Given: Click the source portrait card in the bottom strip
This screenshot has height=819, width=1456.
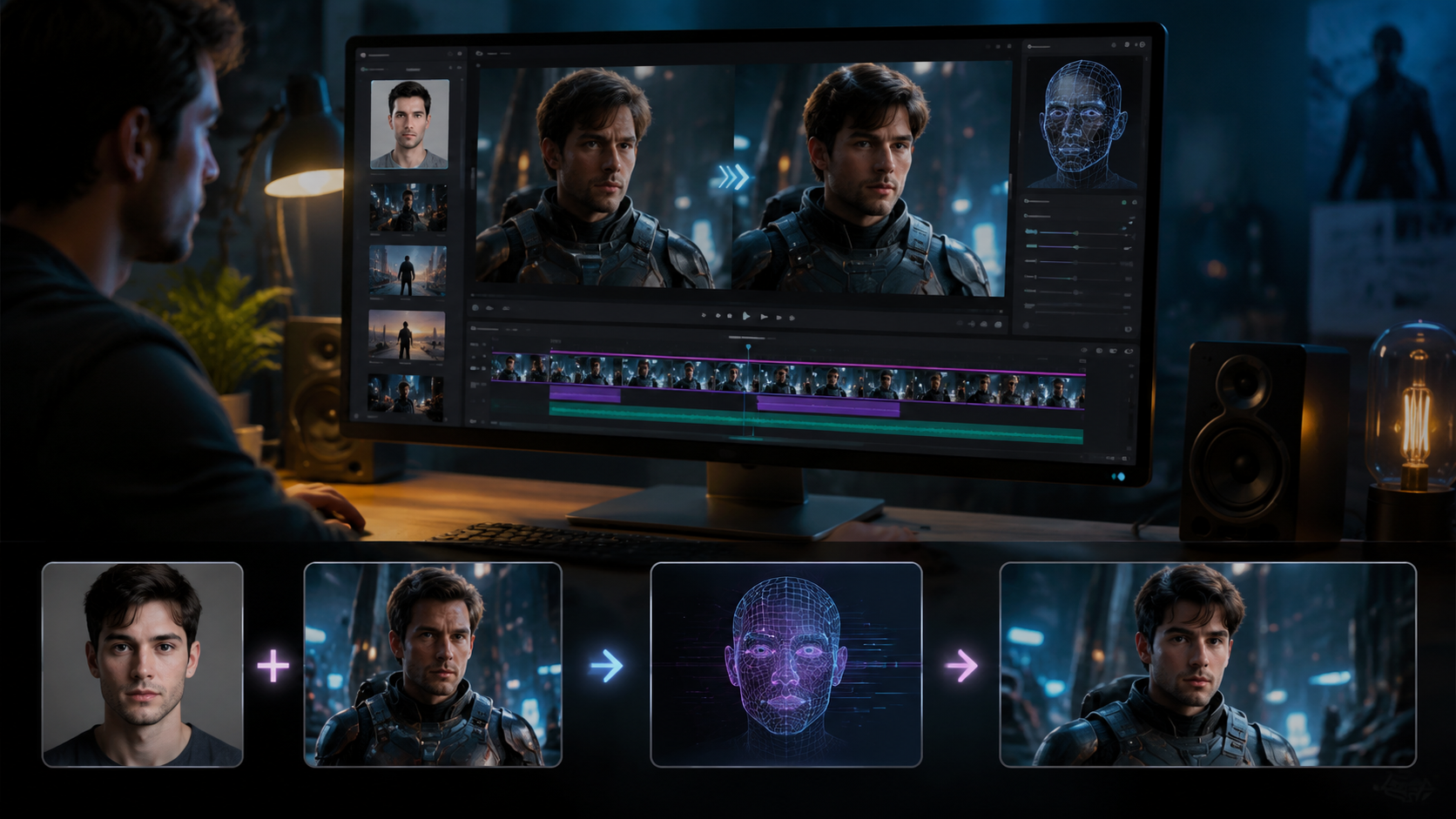Looking at the screenshot, I should pos(143,664).
